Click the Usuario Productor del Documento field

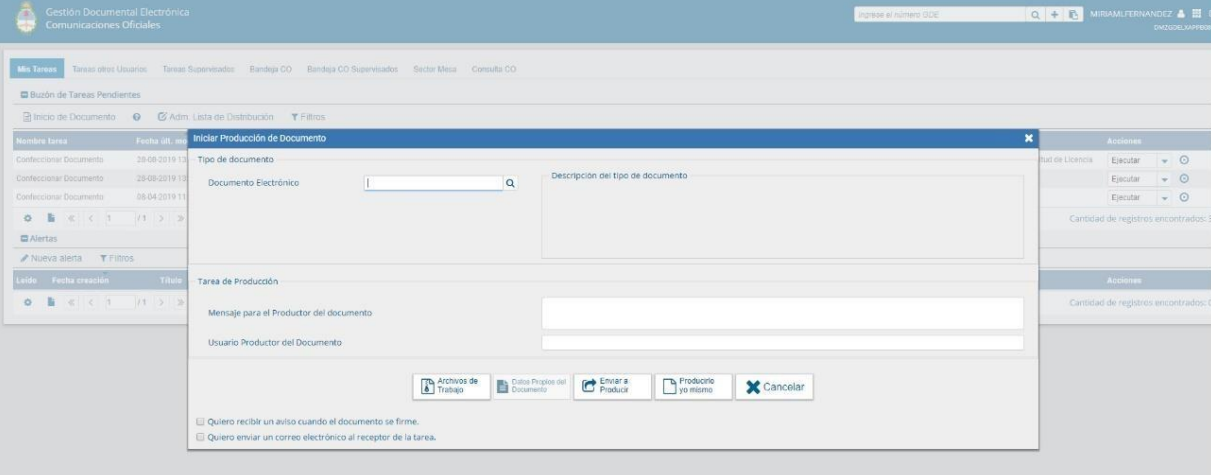pos(782,343)
